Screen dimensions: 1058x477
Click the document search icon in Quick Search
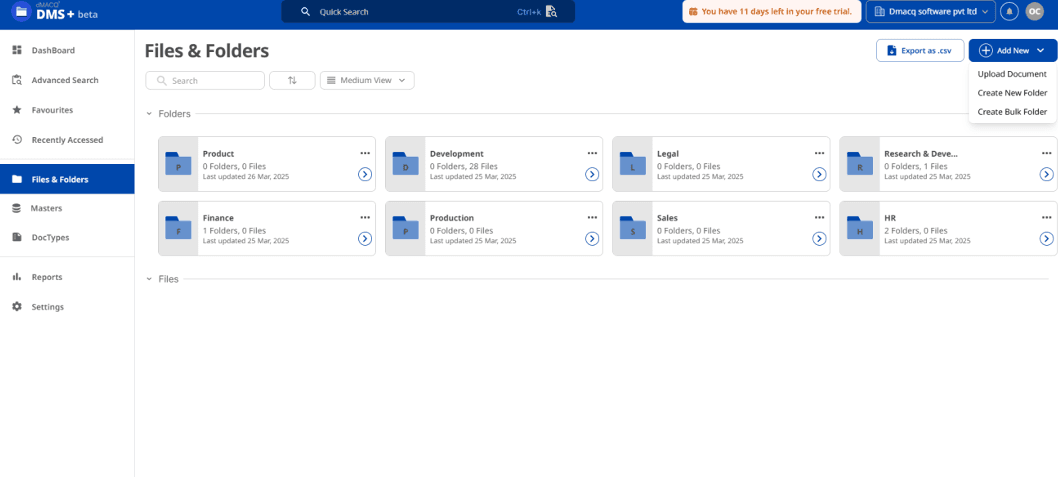tap(551, 11)
